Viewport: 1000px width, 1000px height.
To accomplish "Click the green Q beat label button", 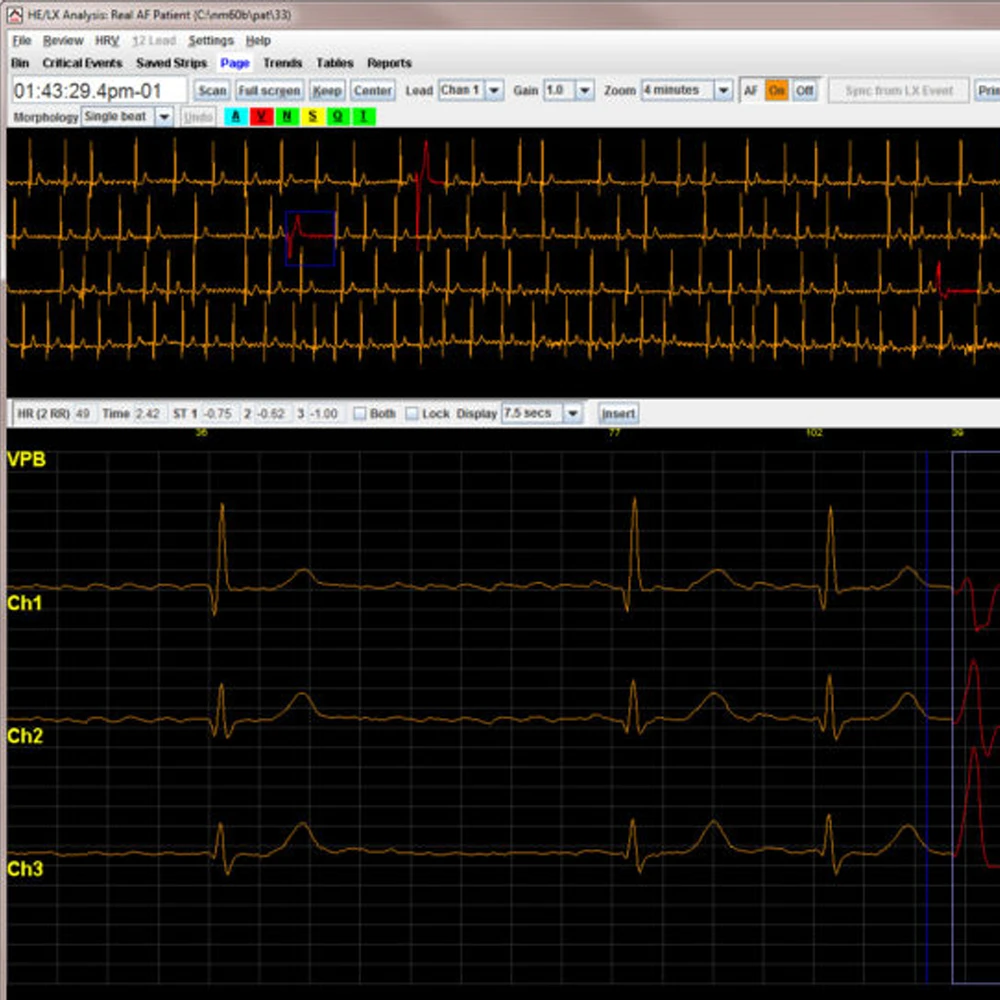I will [x=337, y=117].
